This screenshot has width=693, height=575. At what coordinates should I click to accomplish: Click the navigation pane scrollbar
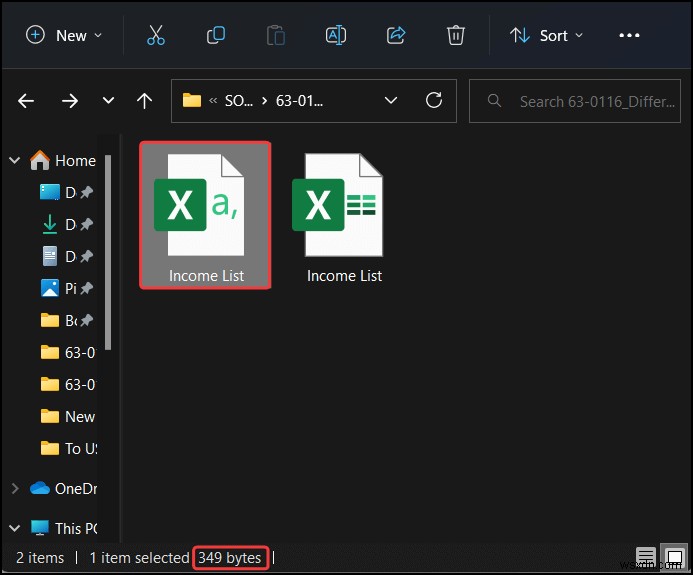click(x=108, y=252)
